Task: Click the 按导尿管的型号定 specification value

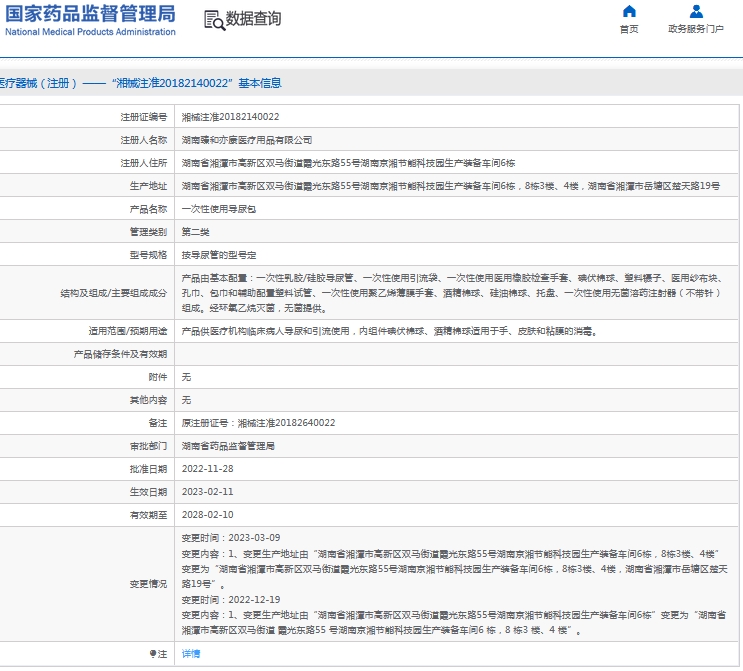Action: coord(219,255)
